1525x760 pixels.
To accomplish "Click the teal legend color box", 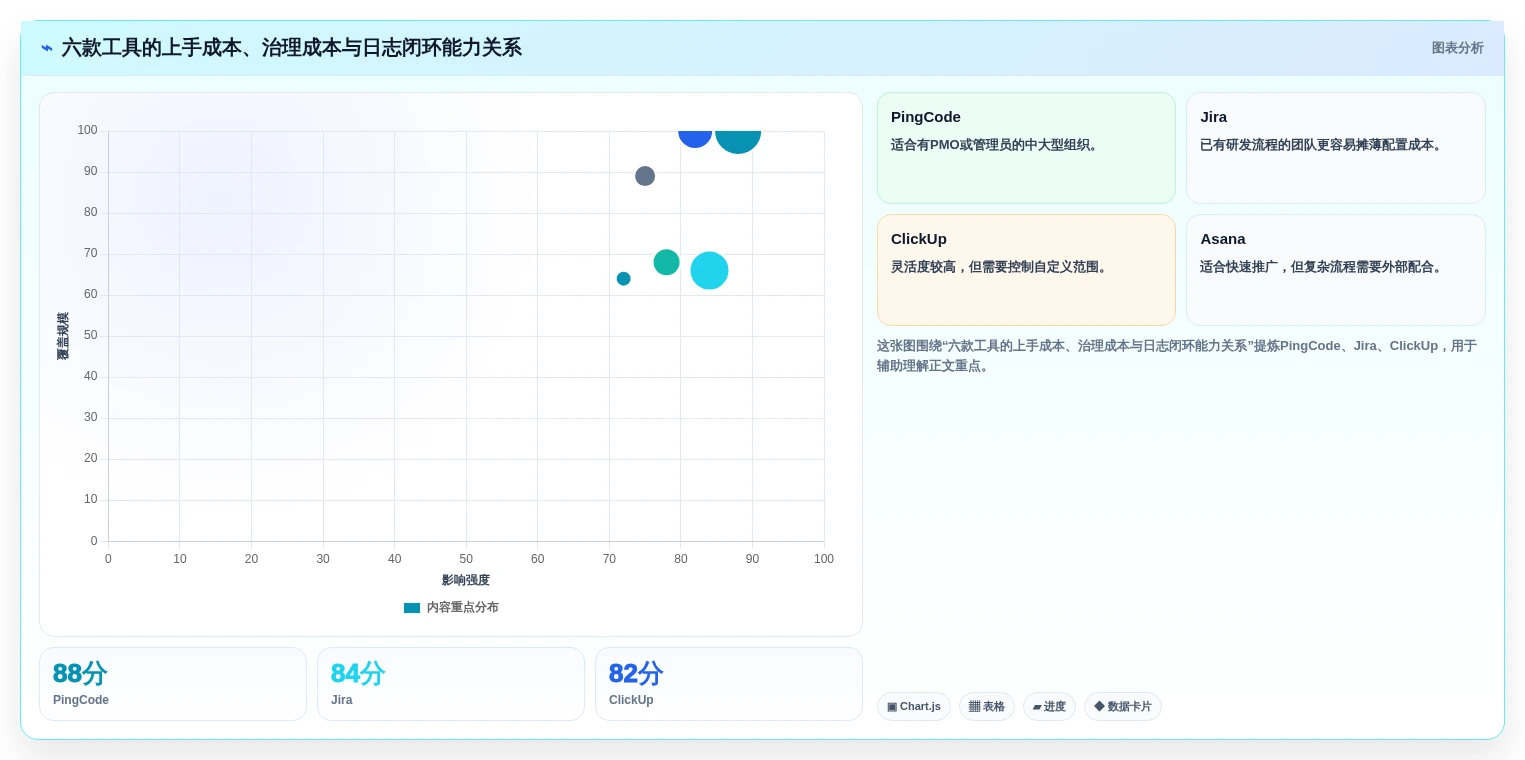I will [x=412, y=608].
